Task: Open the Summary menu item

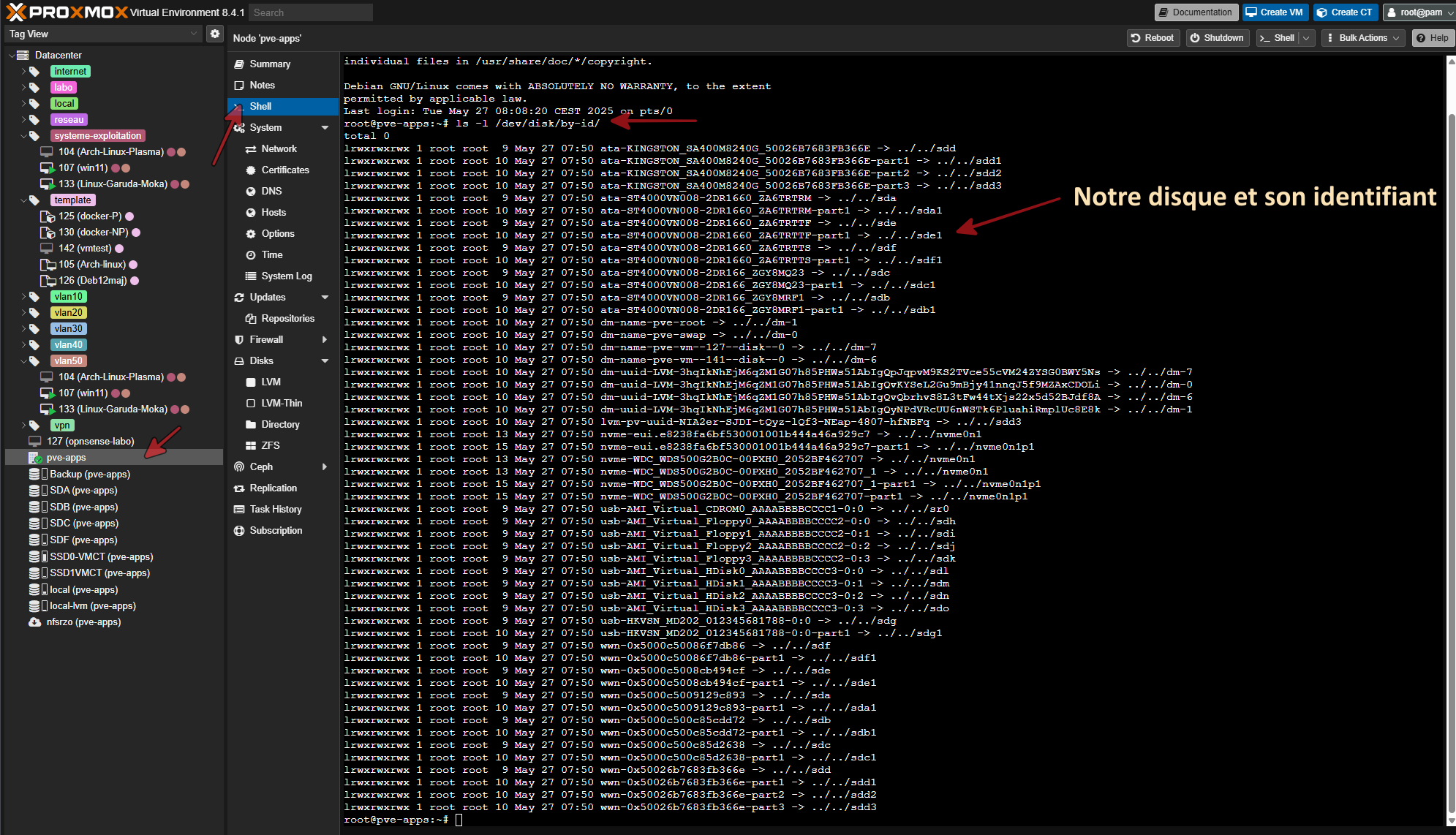Action: click(270, 64)
